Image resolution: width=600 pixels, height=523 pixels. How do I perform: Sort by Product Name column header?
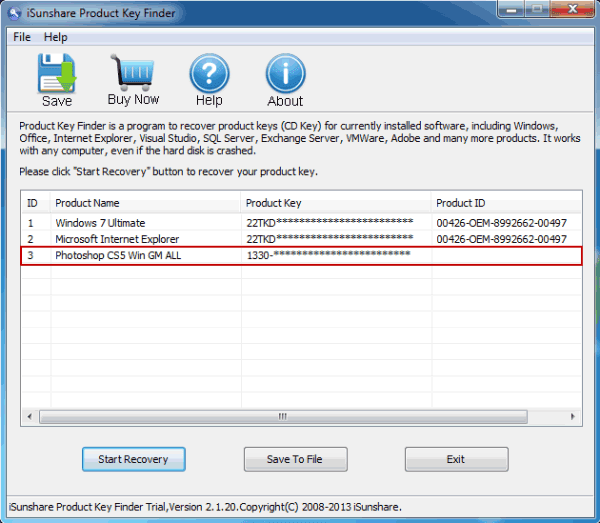click(x=145, y=203)
